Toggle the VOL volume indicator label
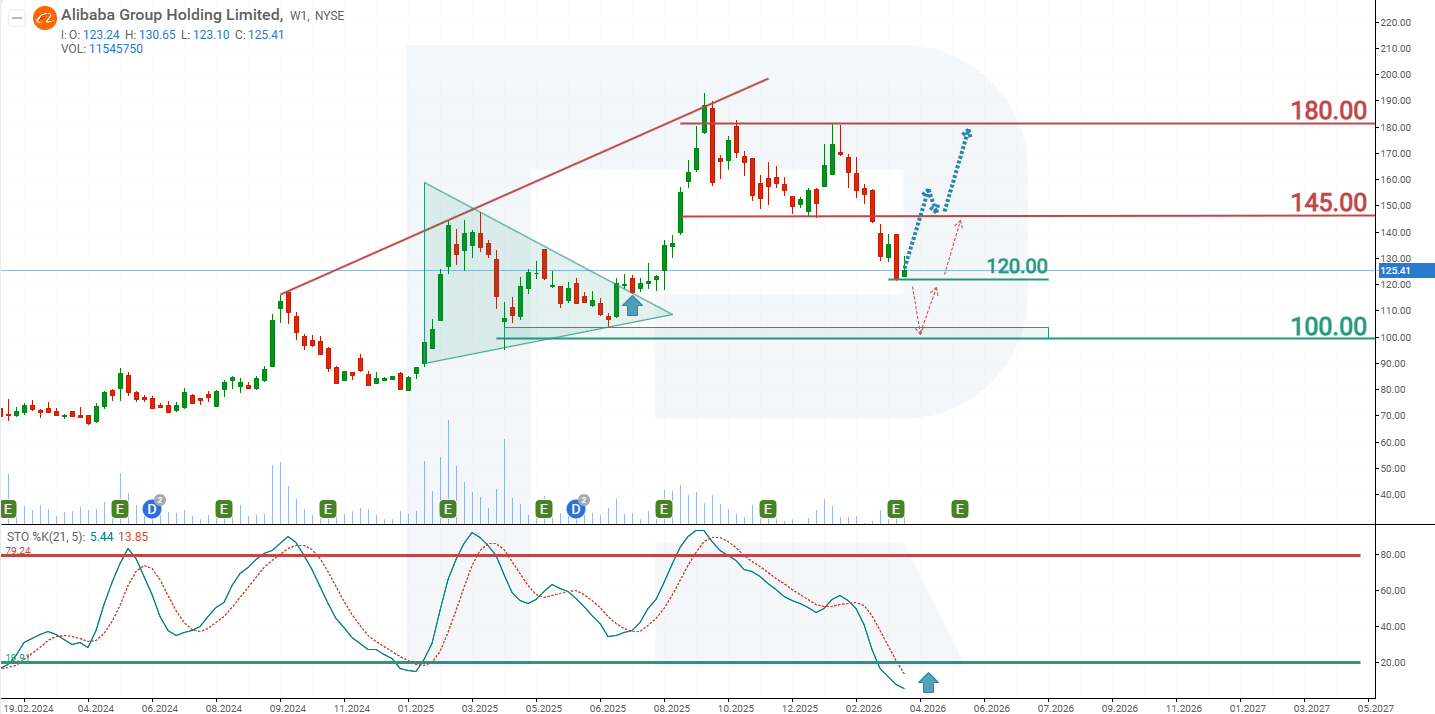 [73, 49]
